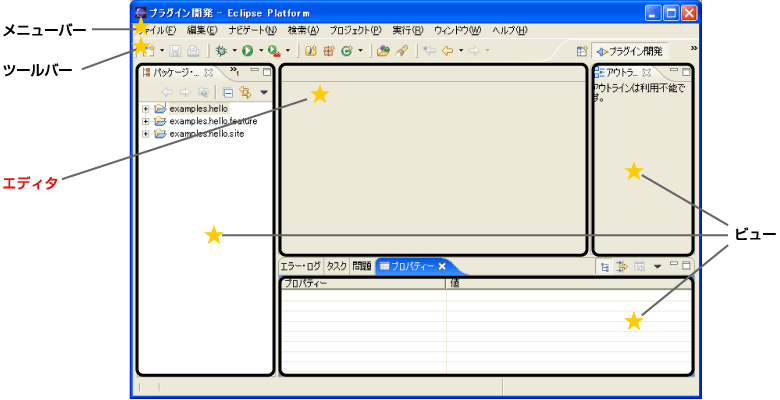This screenshot has width=780, height=400.
Task: Click the プラグイン開発 perspective button
Action: click(630, 51)
